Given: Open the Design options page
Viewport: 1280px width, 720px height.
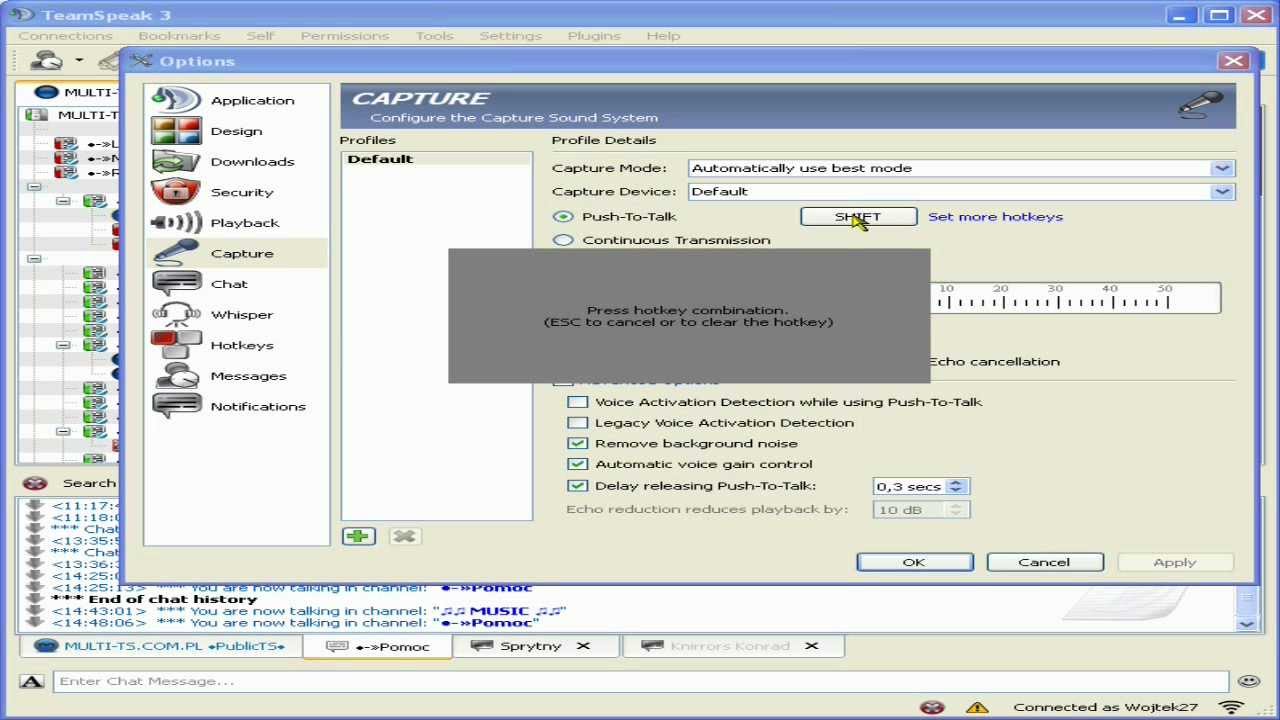Looking at the screenshot, I should [x=236, y=131].
